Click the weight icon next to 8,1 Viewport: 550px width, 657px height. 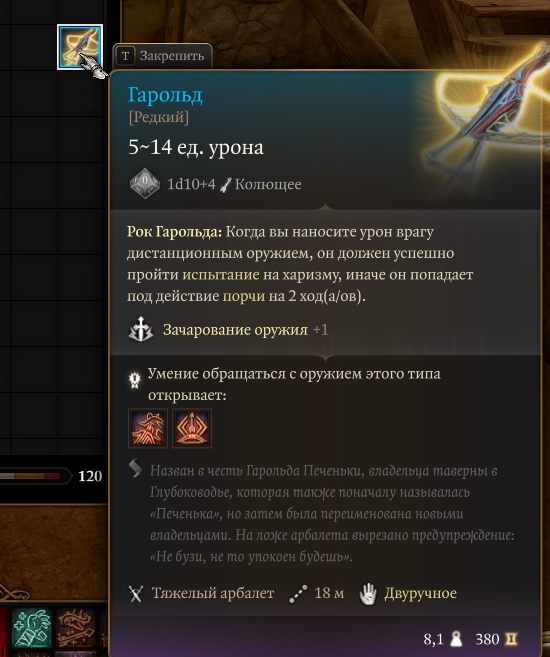tap(456, 639)
